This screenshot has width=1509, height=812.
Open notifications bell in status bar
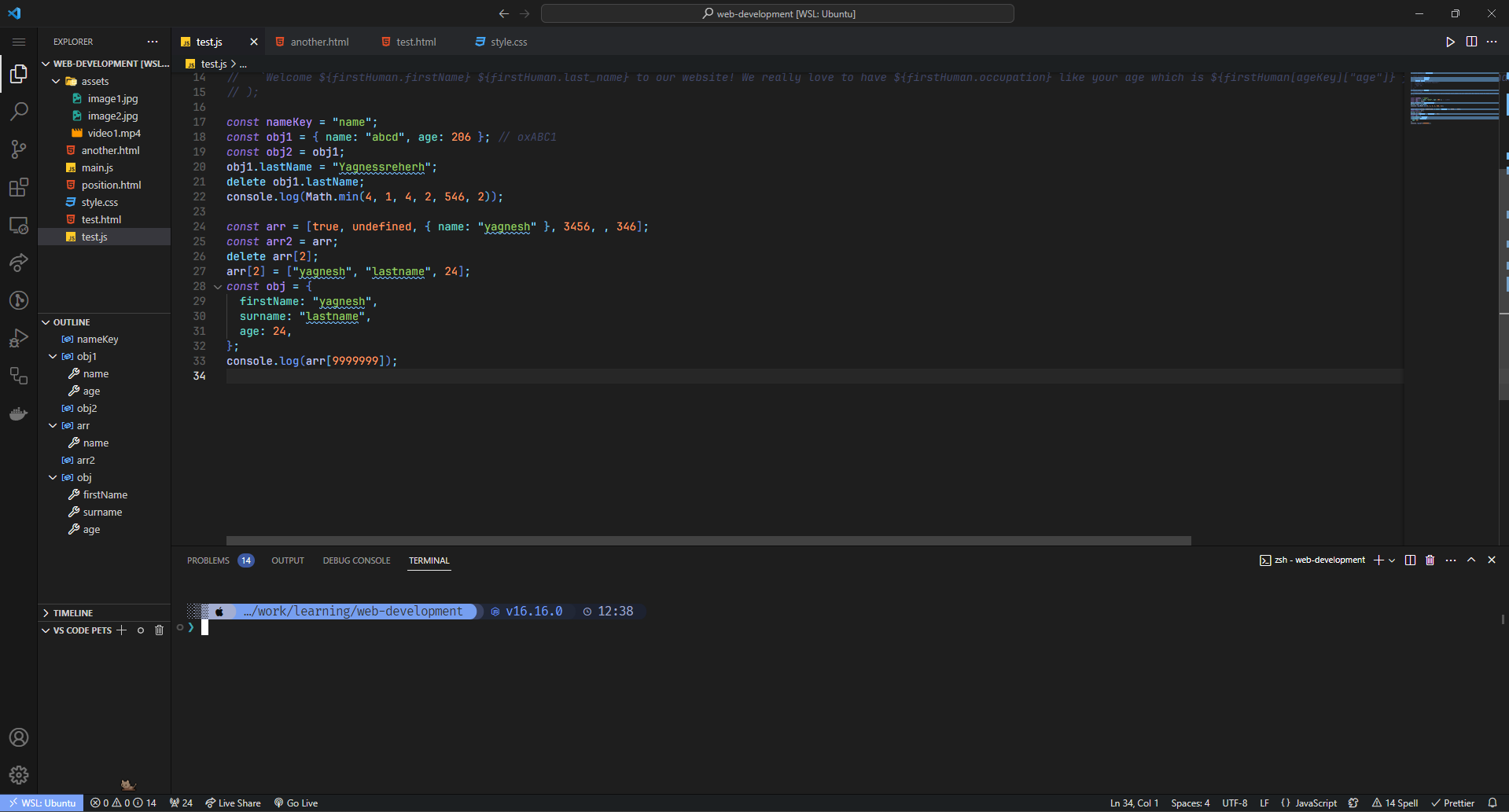1492,803
